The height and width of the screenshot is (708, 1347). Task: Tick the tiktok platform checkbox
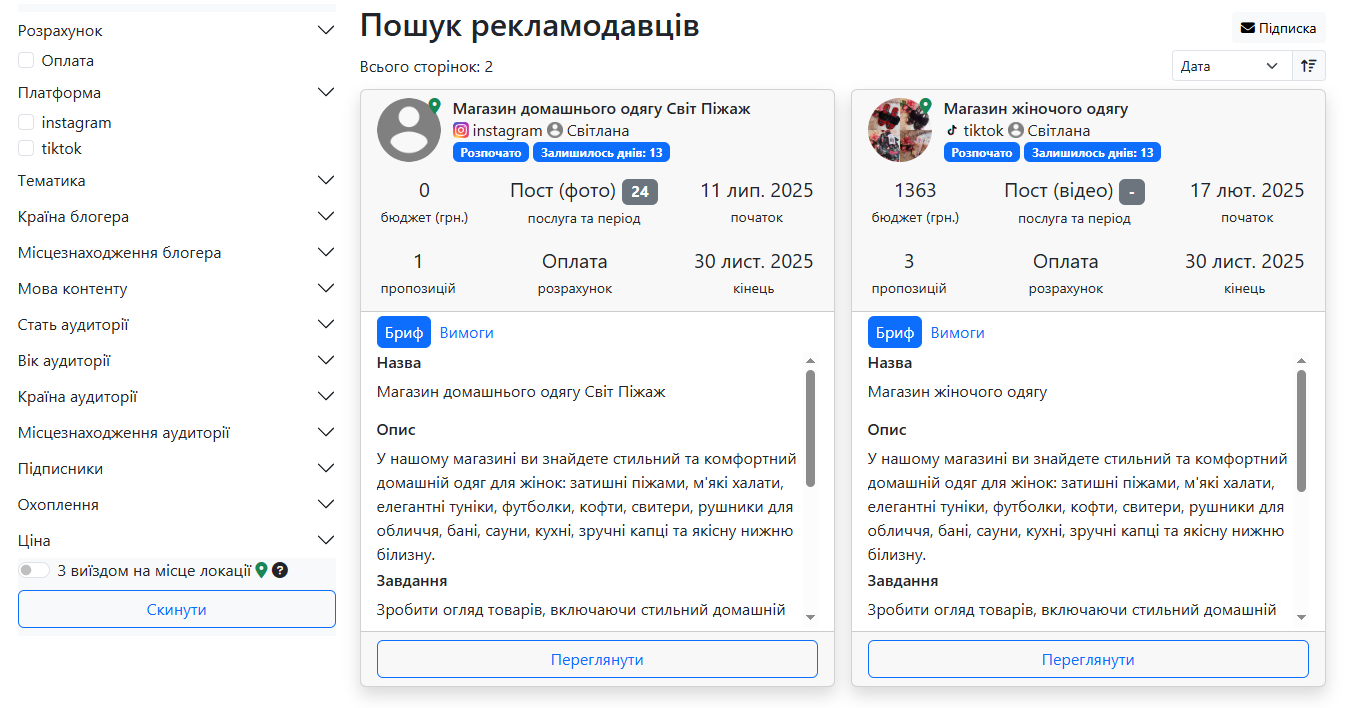point(26,148)
